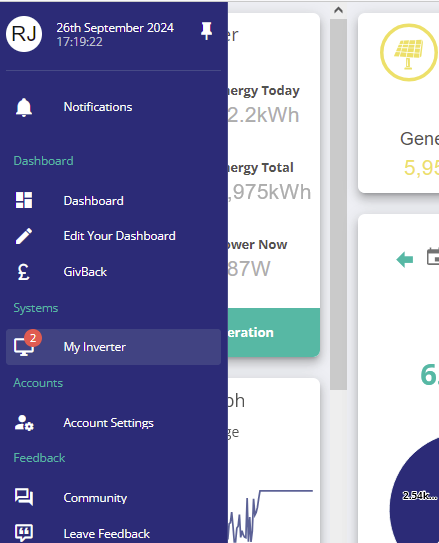The width and height of the screenshot is (439, 543).
Task: Click the scrollbar up arrow
Action: click(x=338, y=10)
